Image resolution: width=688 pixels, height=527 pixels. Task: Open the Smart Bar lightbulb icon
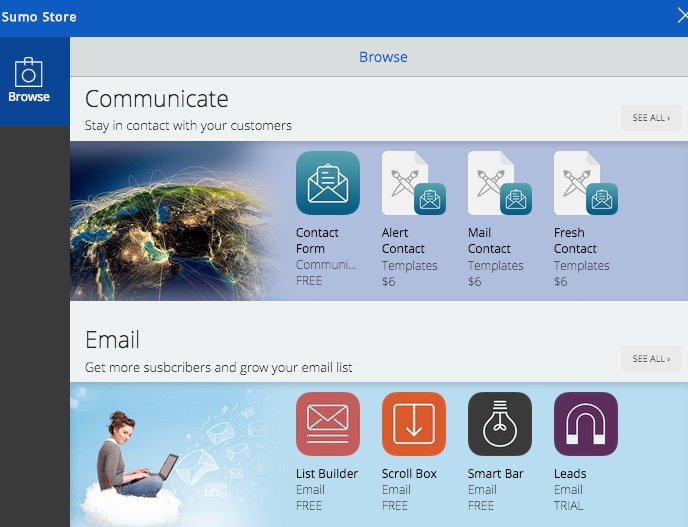(x=500, y=424)
